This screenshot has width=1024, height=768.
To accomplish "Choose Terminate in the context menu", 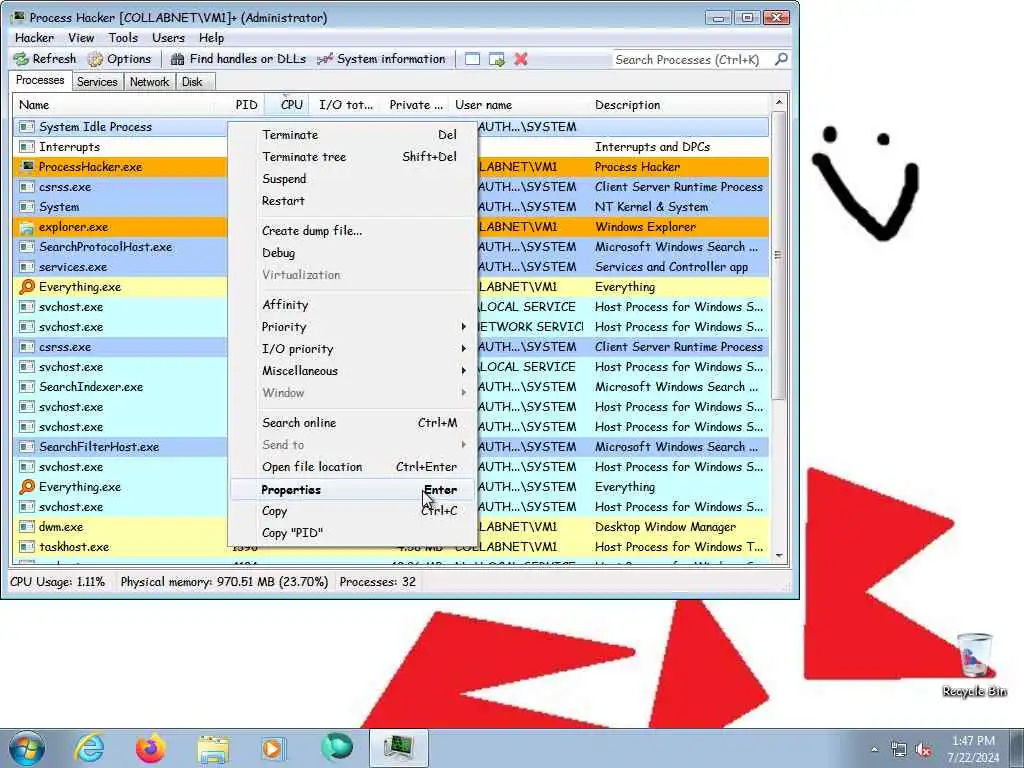I will [x=353, y=135].
